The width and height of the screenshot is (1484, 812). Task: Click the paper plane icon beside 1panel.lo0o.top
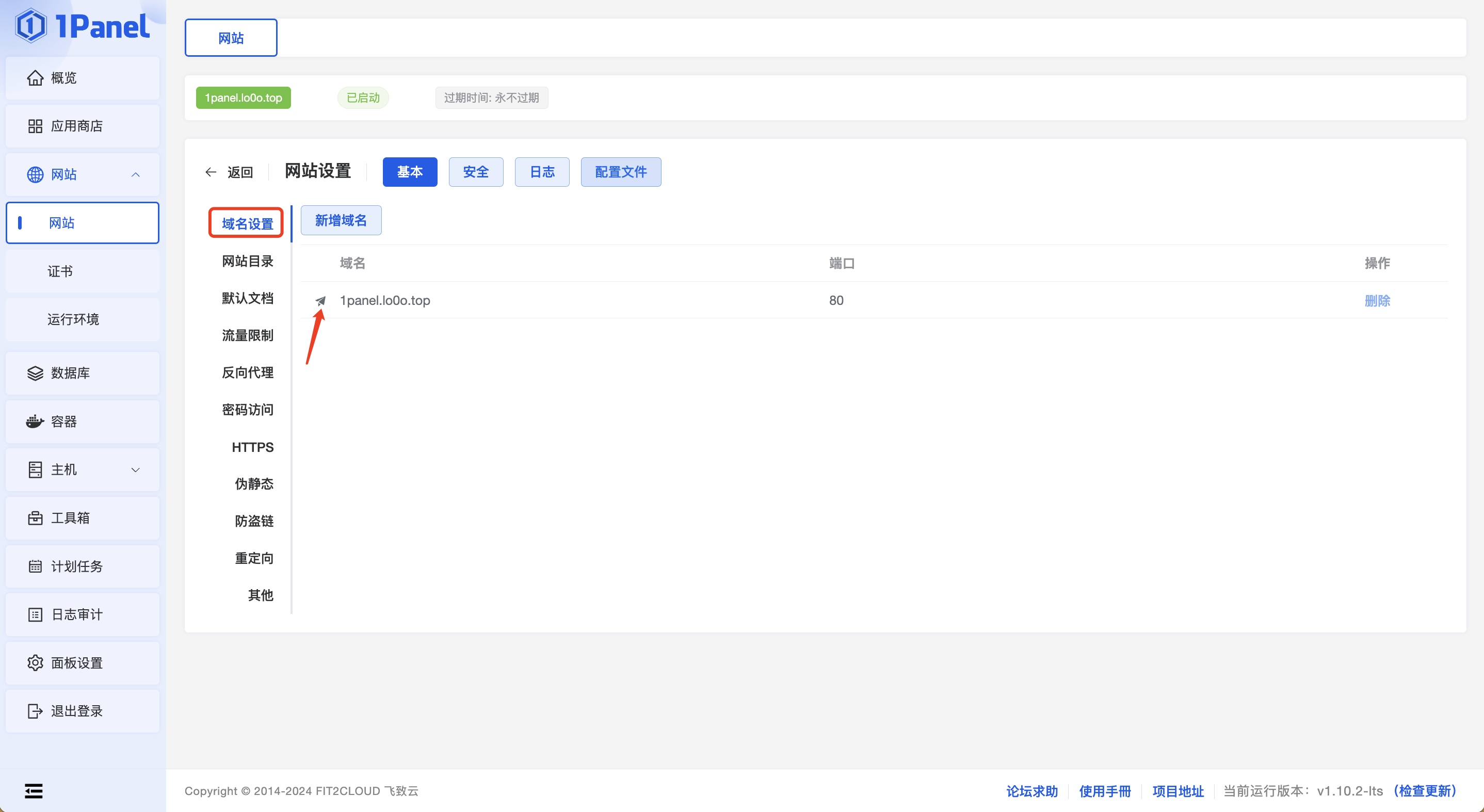click(x=321, y=301)
